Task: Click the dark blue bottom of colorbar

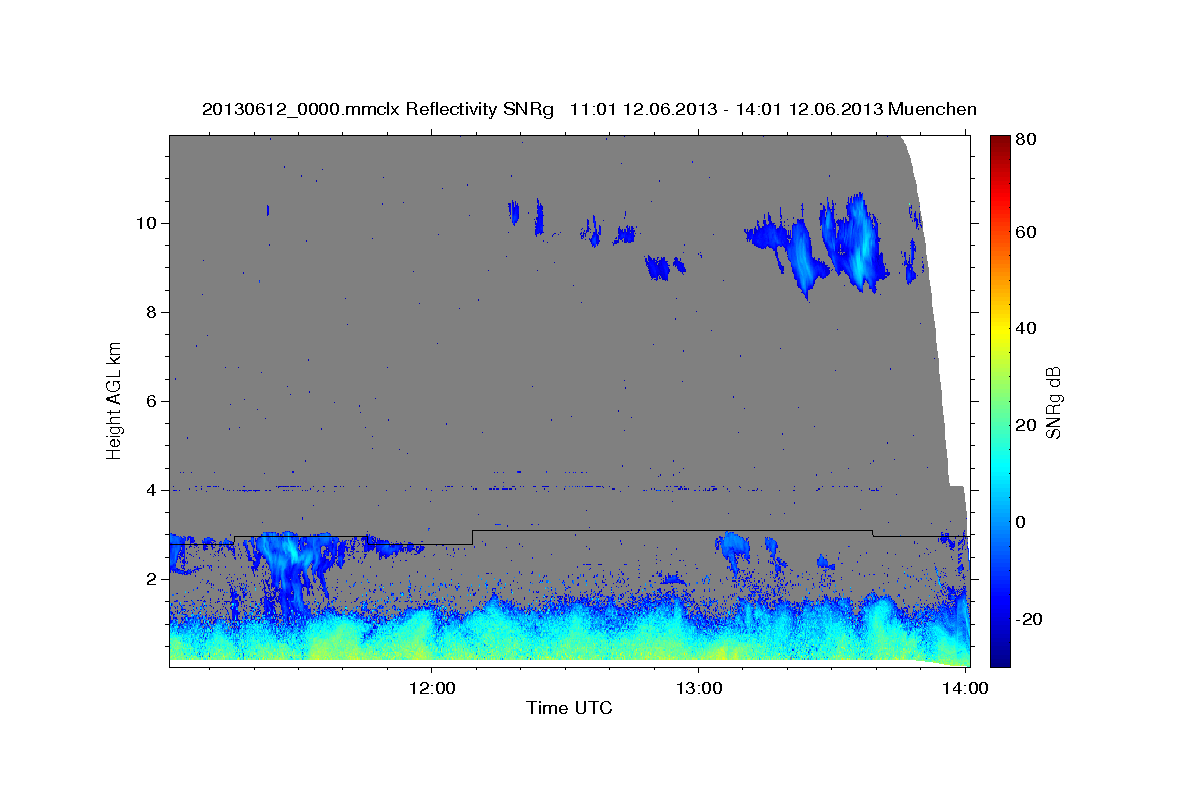Action: [1000, 658]
